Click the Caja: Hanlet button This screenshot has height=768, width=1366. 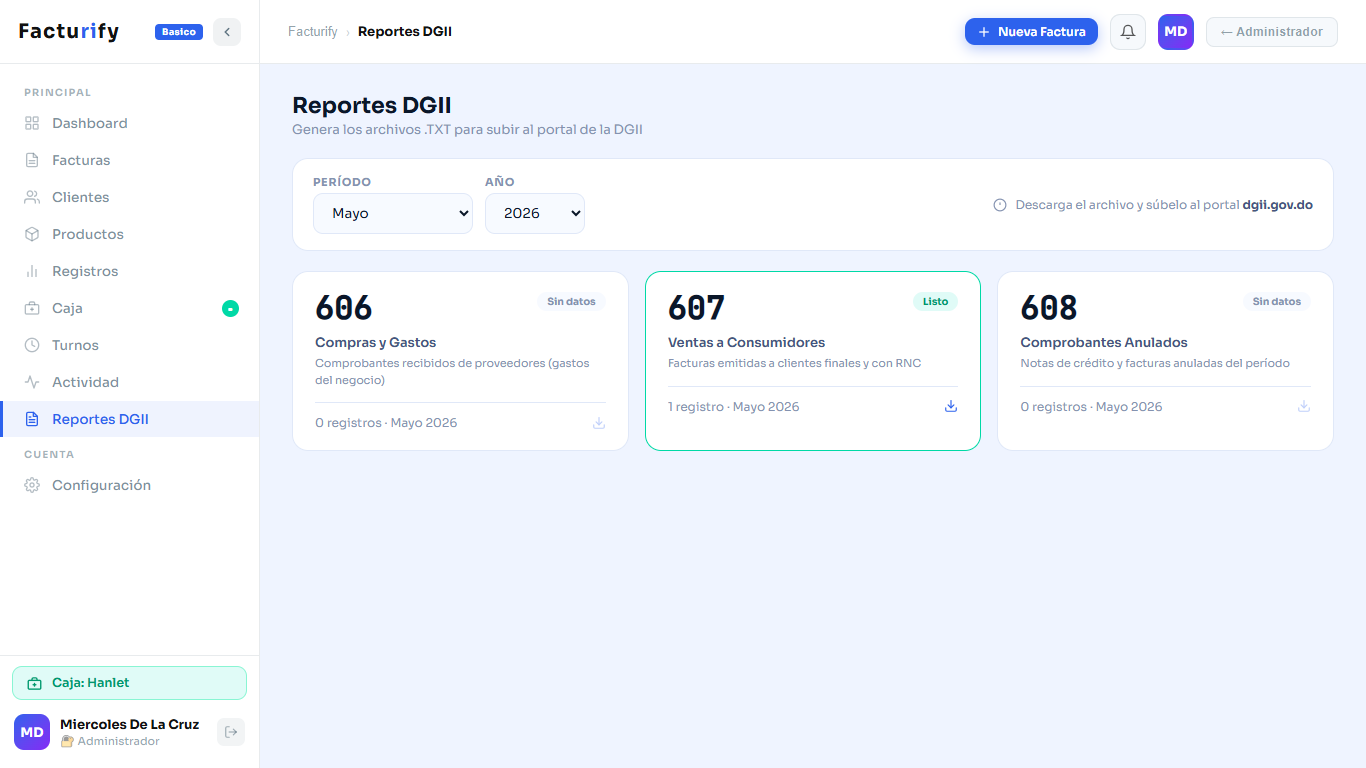pyautogui.click(x=129, y=683)
